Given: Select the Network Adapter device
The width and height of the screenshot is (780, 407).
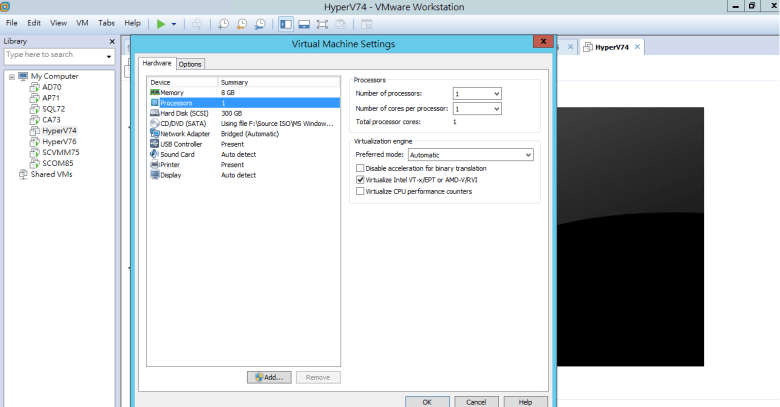Looking at the screenshot, I should (184, 133).
